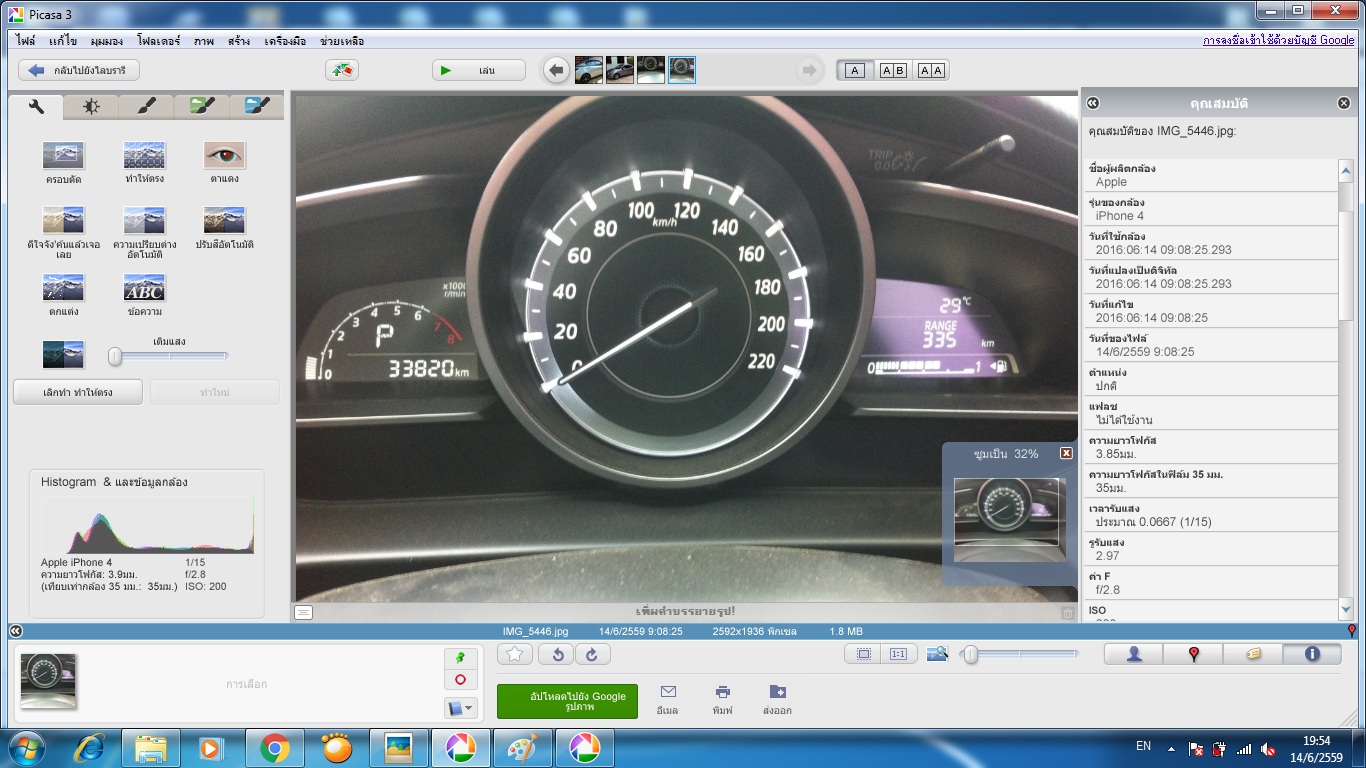Screen dimensions: 1366x768
Task: Click the zoom slider in bottom toolbar
Action: [1020, 654]
